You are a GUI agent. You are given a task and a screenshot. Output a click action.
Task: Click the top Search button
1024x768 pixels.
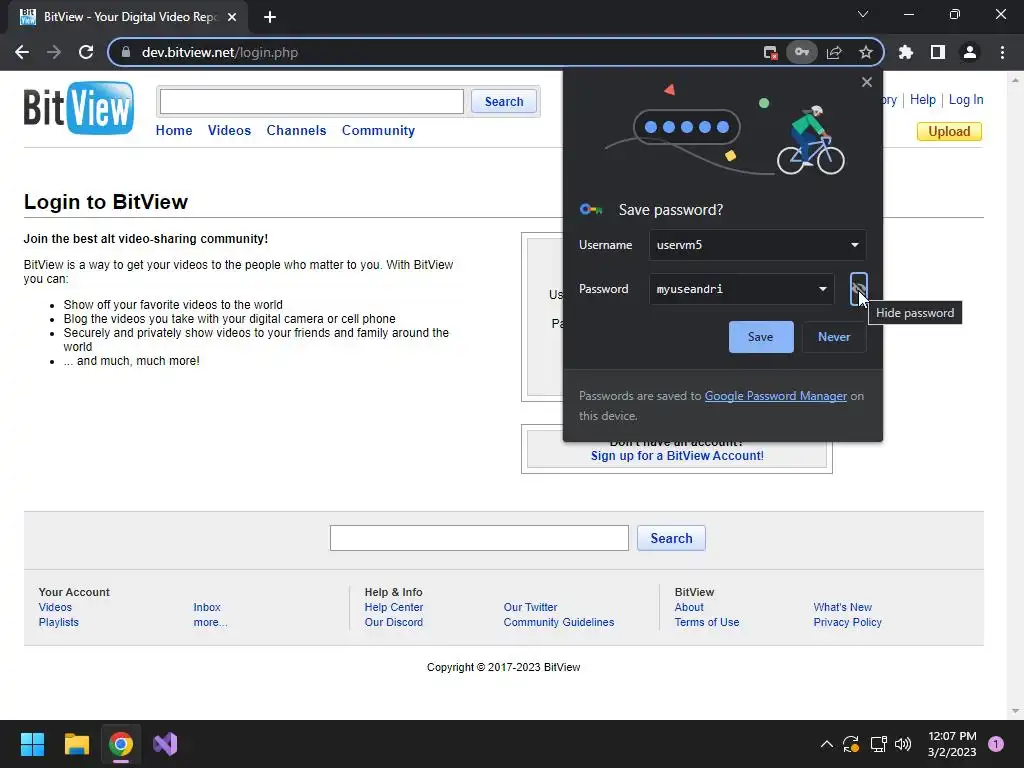point(504,101)
